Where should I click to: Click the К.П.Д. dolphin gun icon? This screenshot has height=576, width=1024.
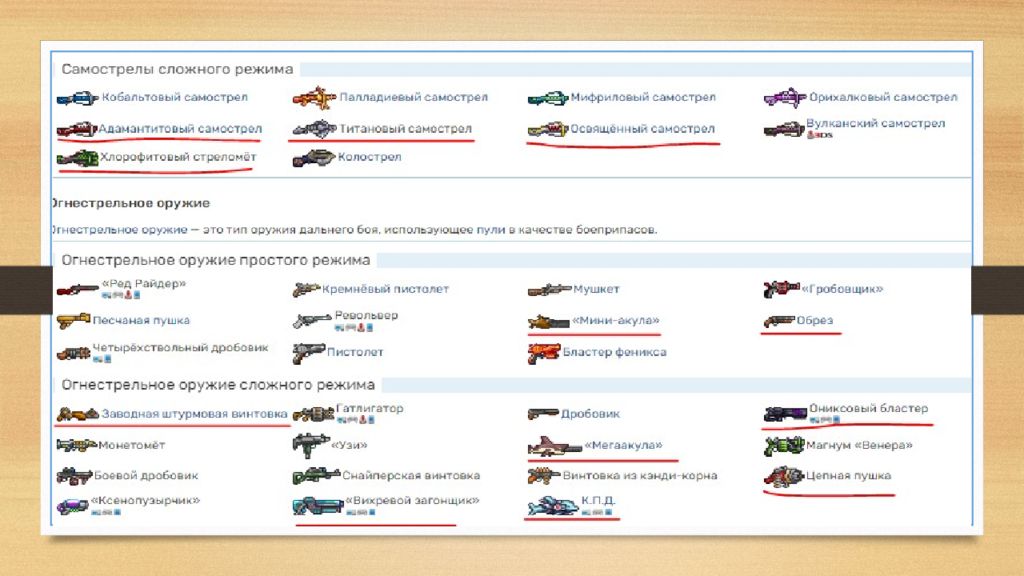click(553, 506)
